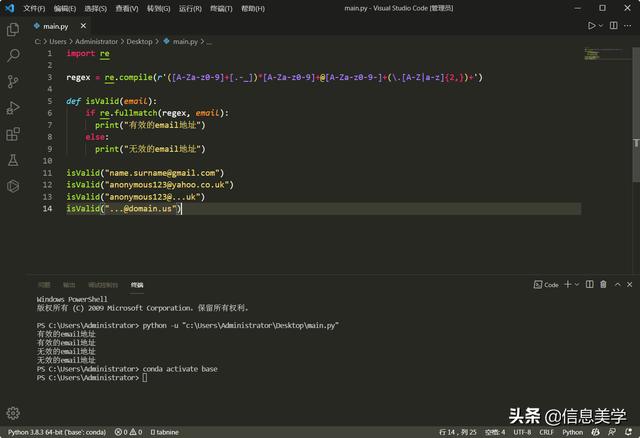Viewport: 640px width, 438px height.
Task: Open the 帮助(H) menu
Action: point(253,8)
